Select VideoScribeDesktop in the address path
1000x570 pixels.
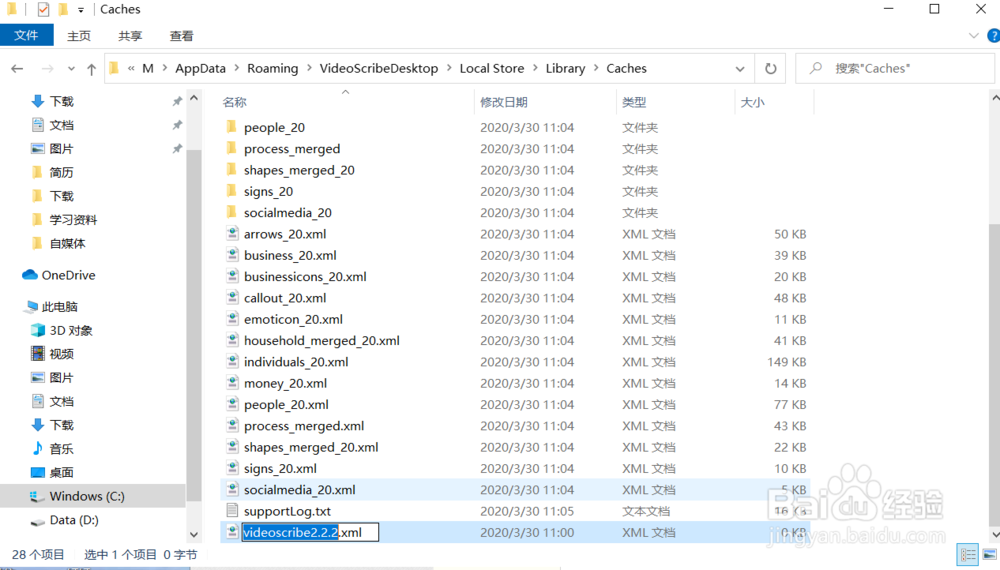pos(379,68)
